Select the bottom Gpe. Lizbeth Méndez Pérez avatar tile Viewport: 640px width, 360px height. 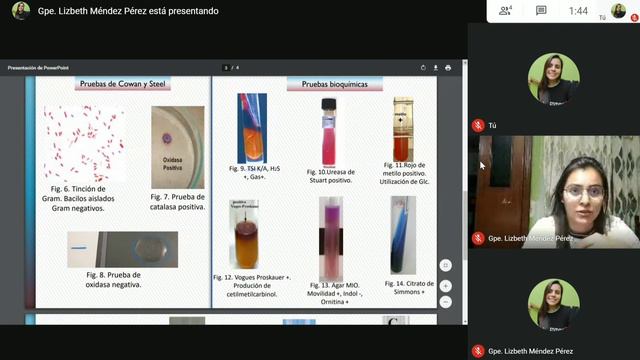(x=553, y=305)
